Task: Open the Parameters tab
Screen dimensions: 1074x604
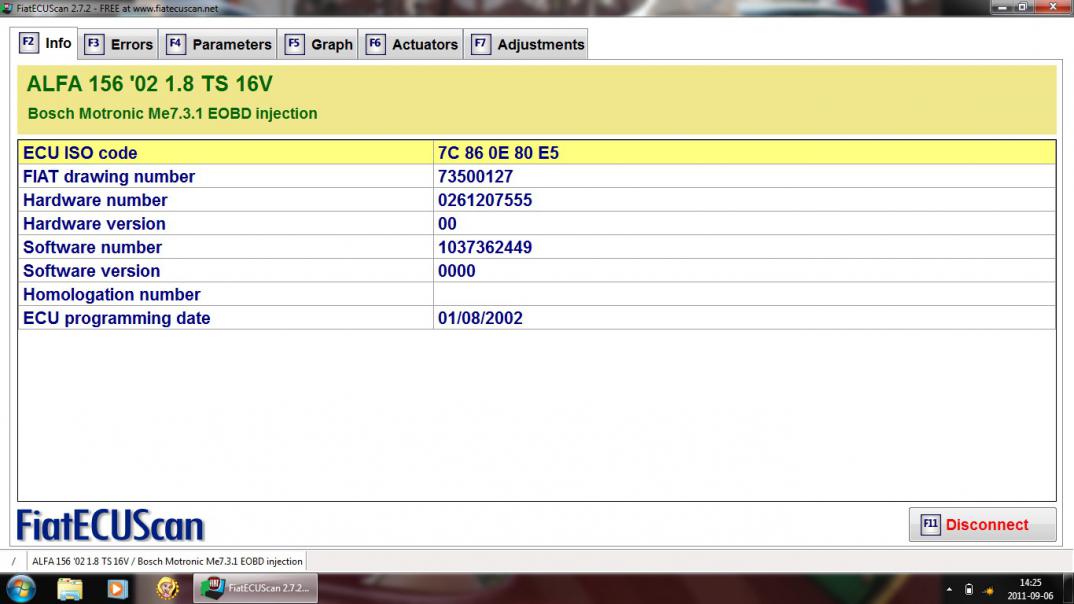Action: (218, 45)
